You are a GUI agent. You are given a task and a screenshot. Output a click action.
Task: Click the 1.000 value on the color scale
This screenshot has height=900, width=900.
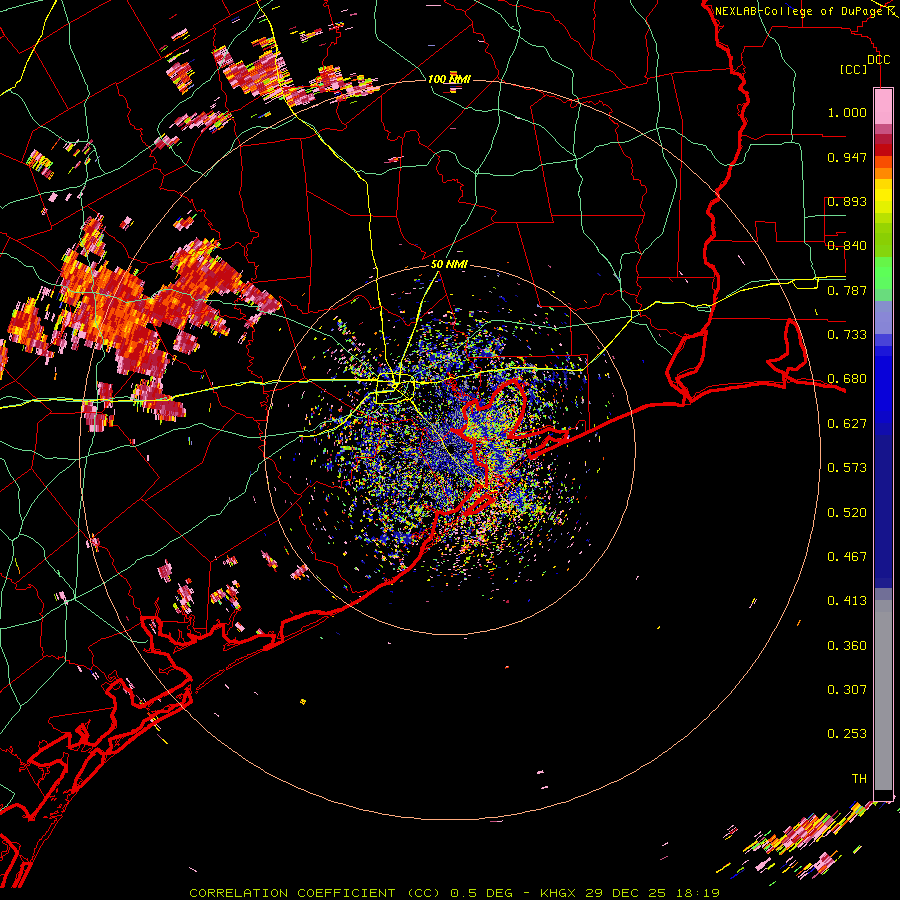tap(847, 112)
